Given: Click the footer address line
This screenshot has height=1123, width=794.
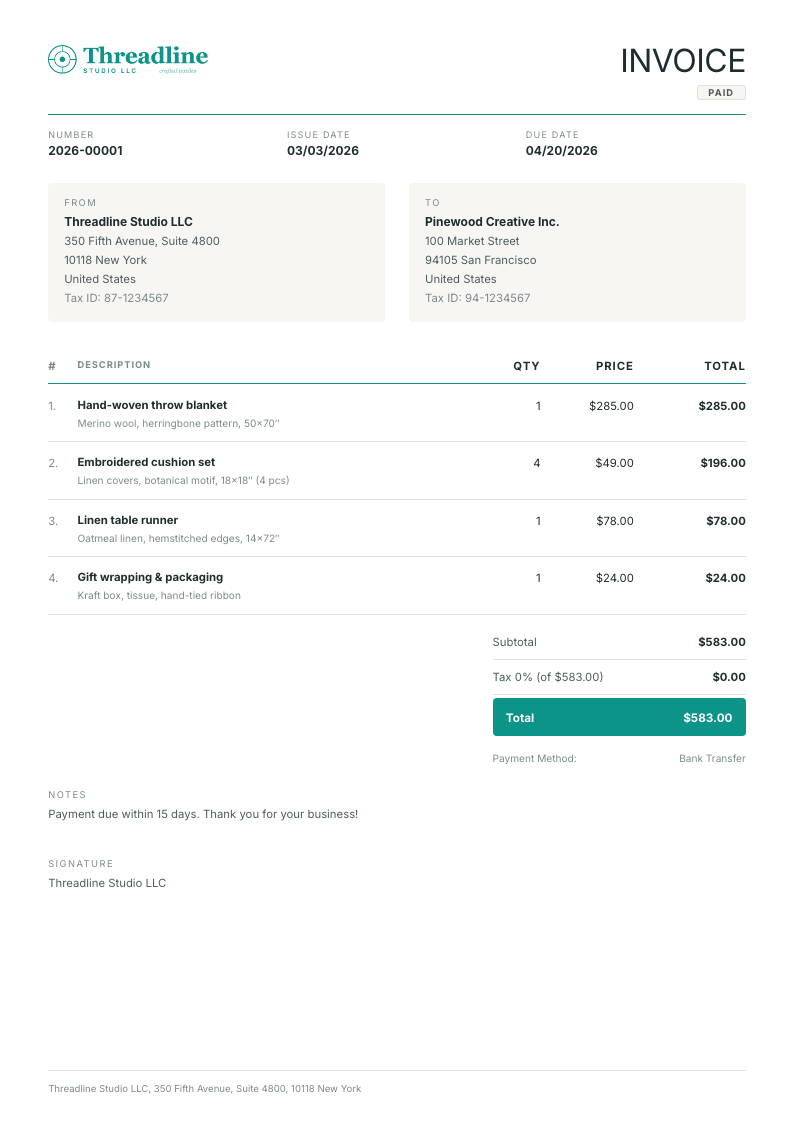Looking at the screenshot, I should click(205, 1089).
